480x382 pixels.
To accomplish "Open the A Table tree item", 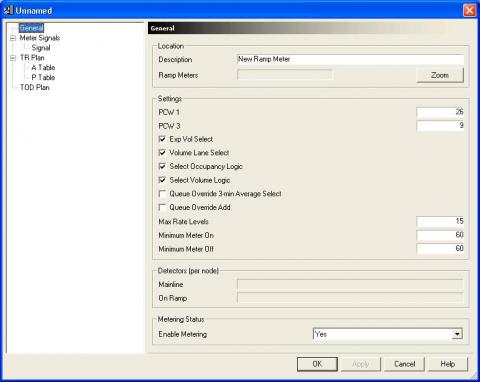I will point(43,68).
